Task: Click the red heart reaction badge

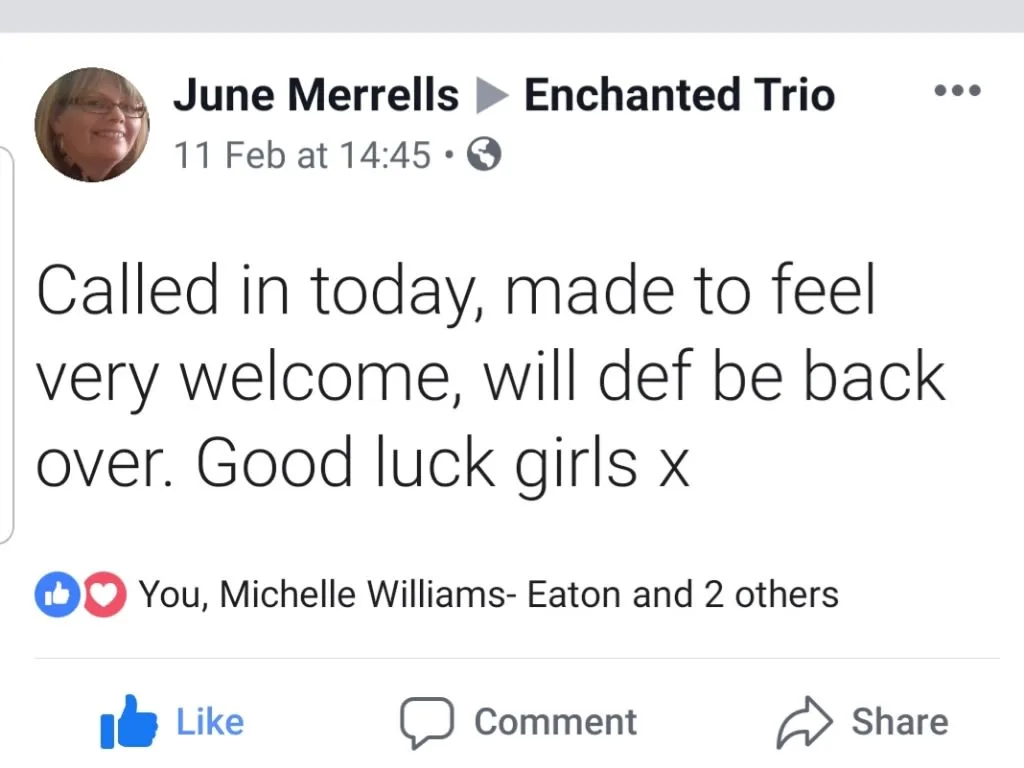Action: pos(104,594)
